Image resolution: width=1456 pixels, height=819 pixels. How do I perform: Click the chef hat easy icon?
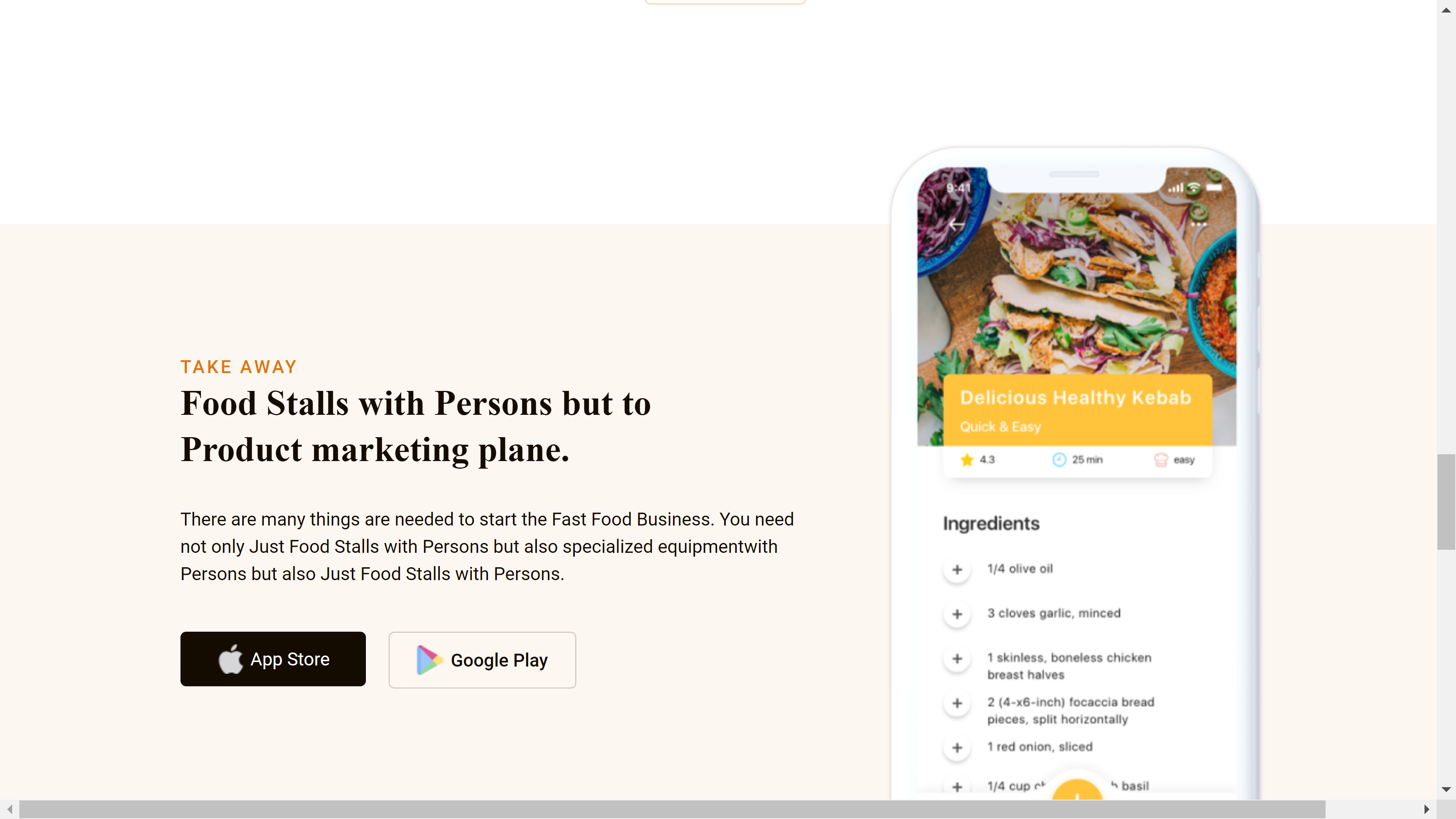pyautogui.click(x=1161, y=460)
